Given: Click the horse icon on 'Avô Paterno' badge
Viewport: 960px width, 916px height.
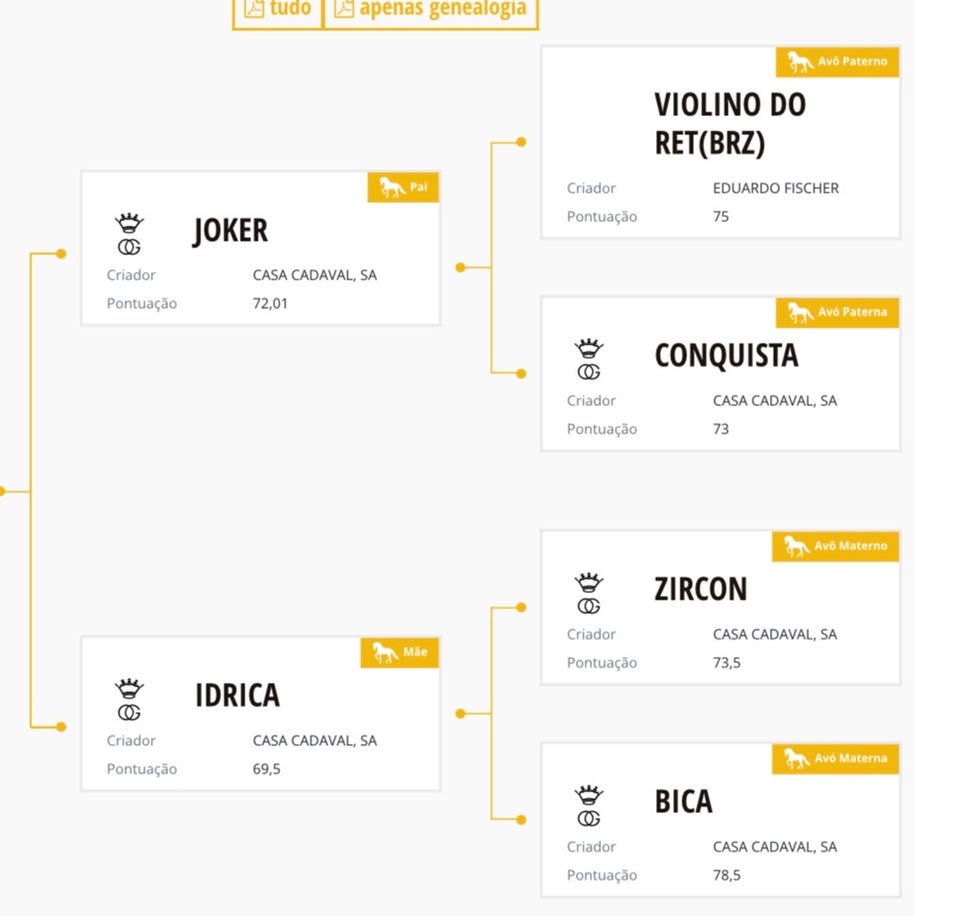Looking at the screenshot, I should [799, 62].
